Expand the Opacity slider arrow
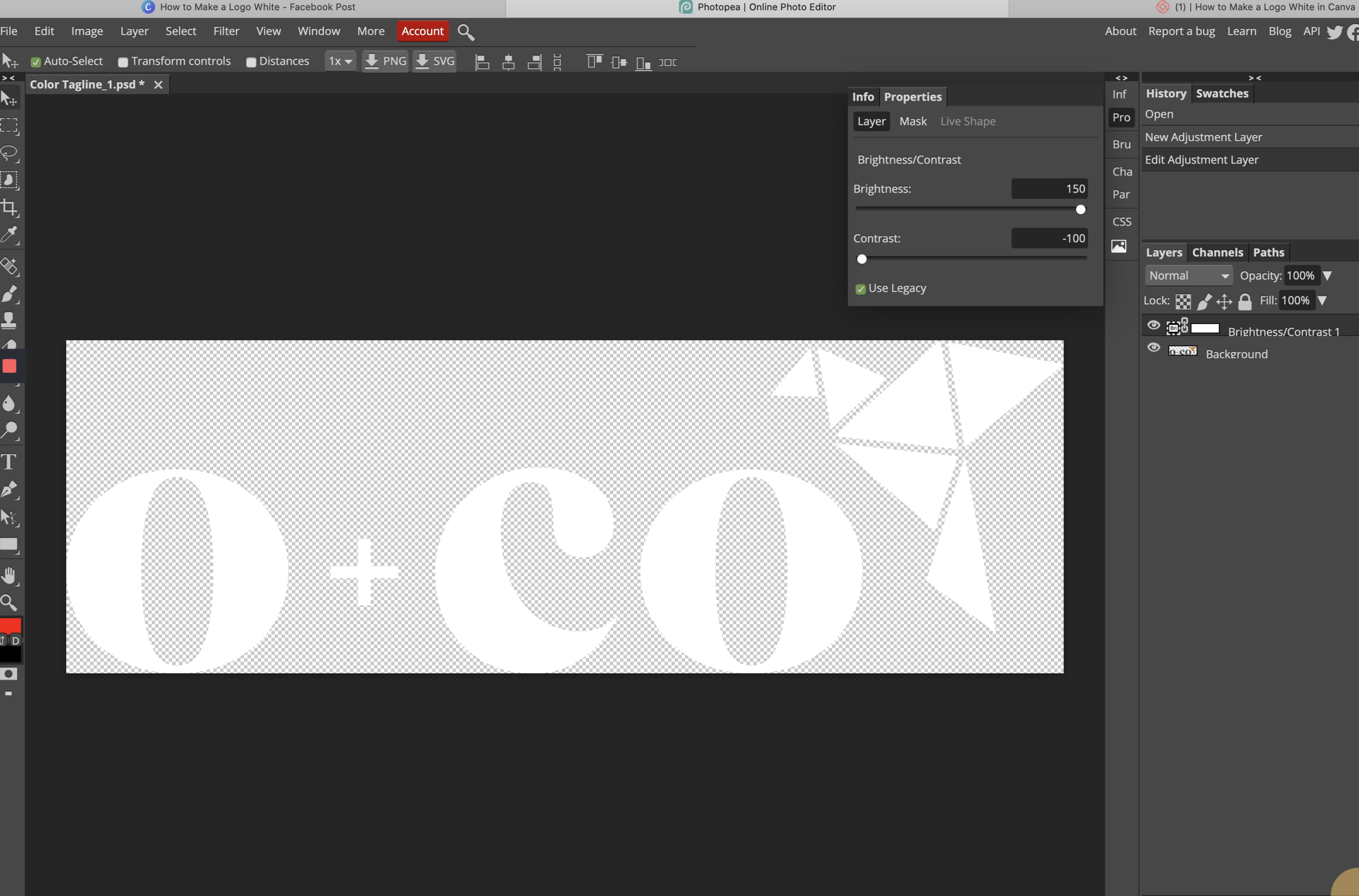Image resolution: width=1359 pixels, height=896 pixels. coord(1327,276)
